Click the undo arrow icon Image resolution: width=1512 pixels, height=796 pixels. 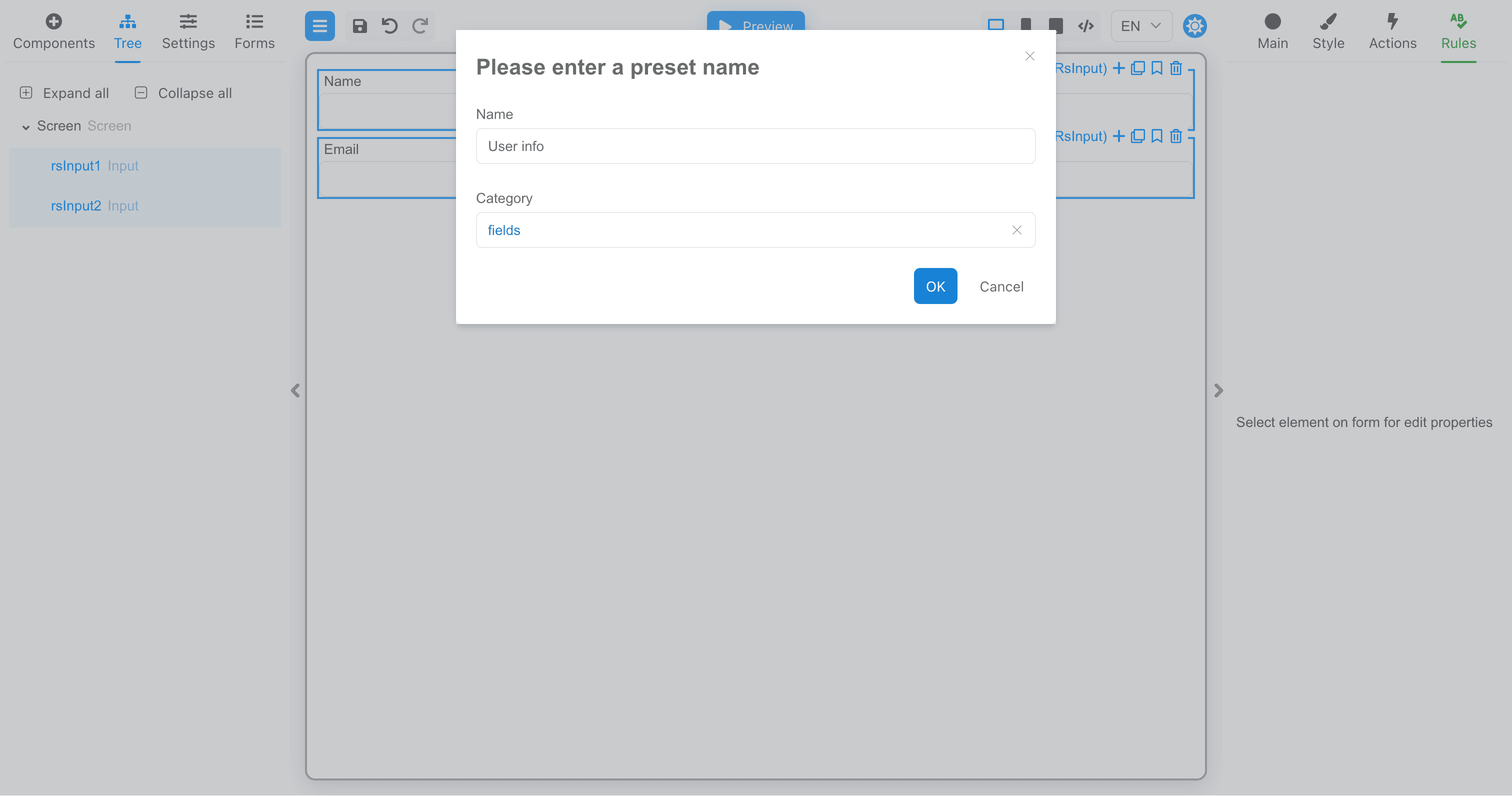point(389,26)
